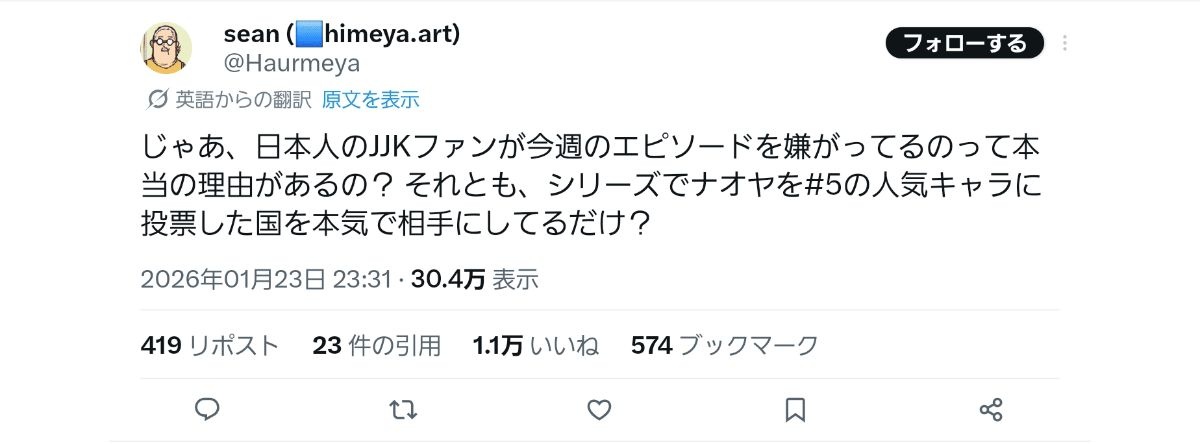Click the display name sean (himeya.art)
Image resolution: width=1200 pixels, height=444 pixels.
coord(341,35)
